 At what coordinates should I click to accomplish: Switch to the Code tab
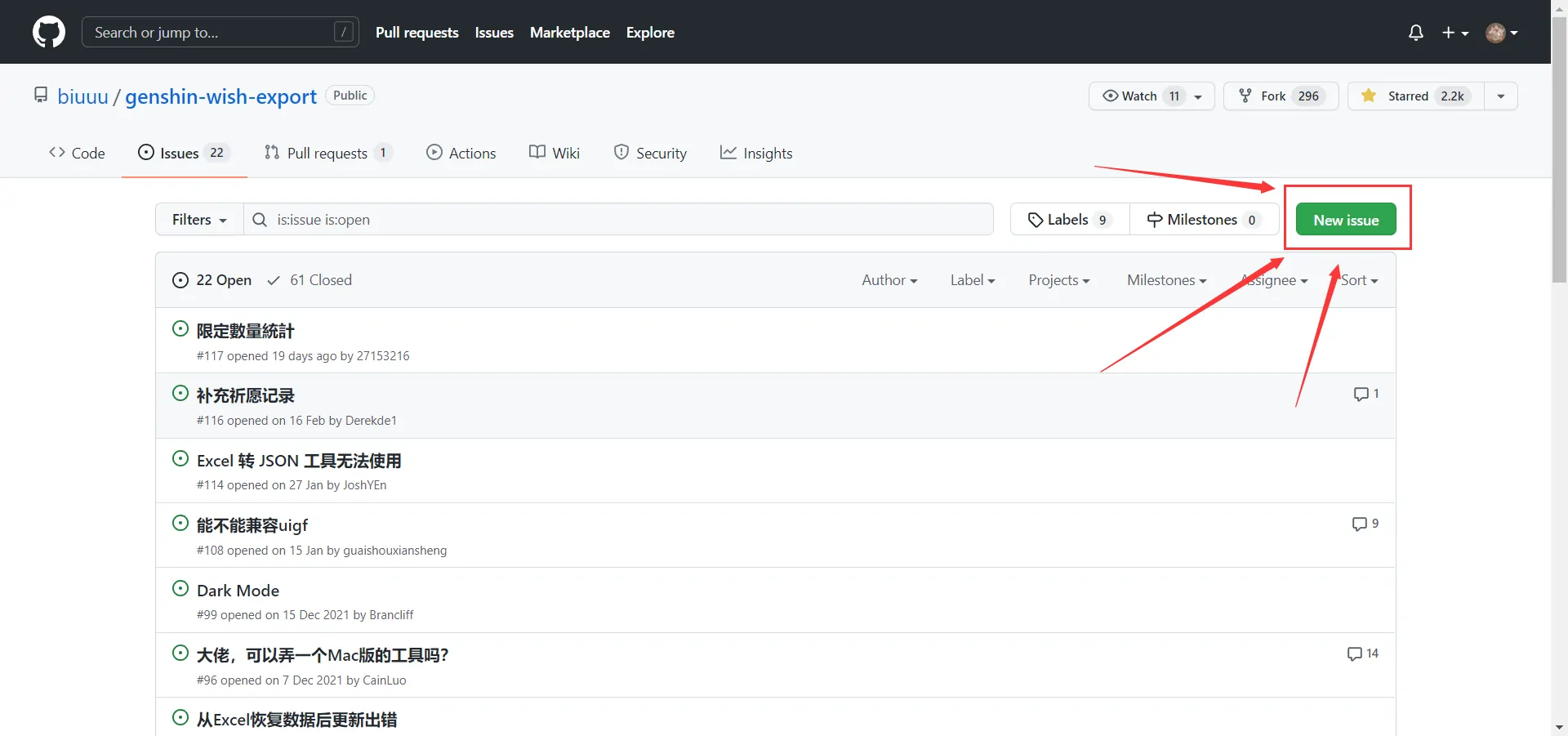77,153
